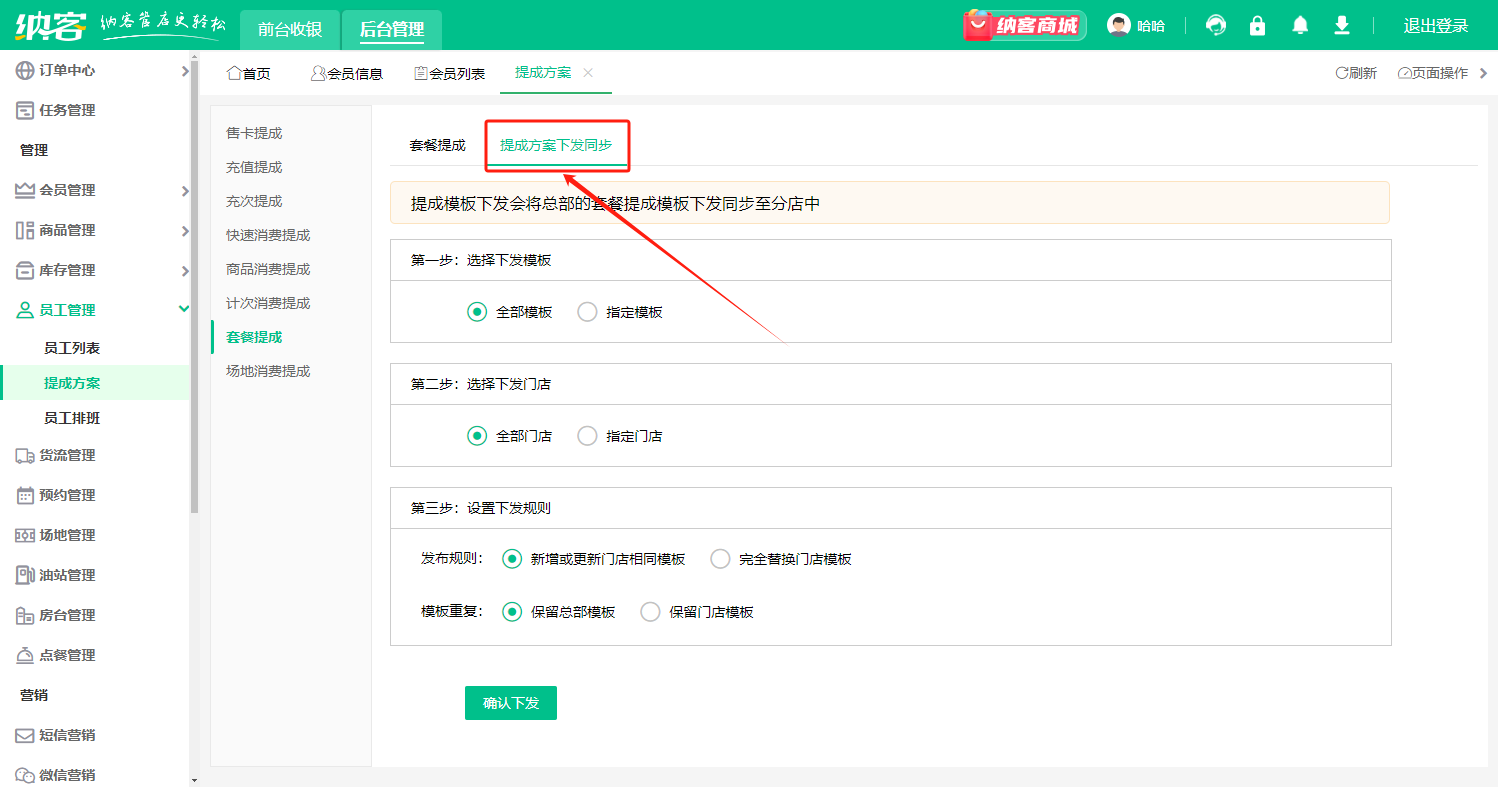This screenshot has width=1498, height=787.
Task: Select the 指定门店 radio button
Action: coord(588,436)
